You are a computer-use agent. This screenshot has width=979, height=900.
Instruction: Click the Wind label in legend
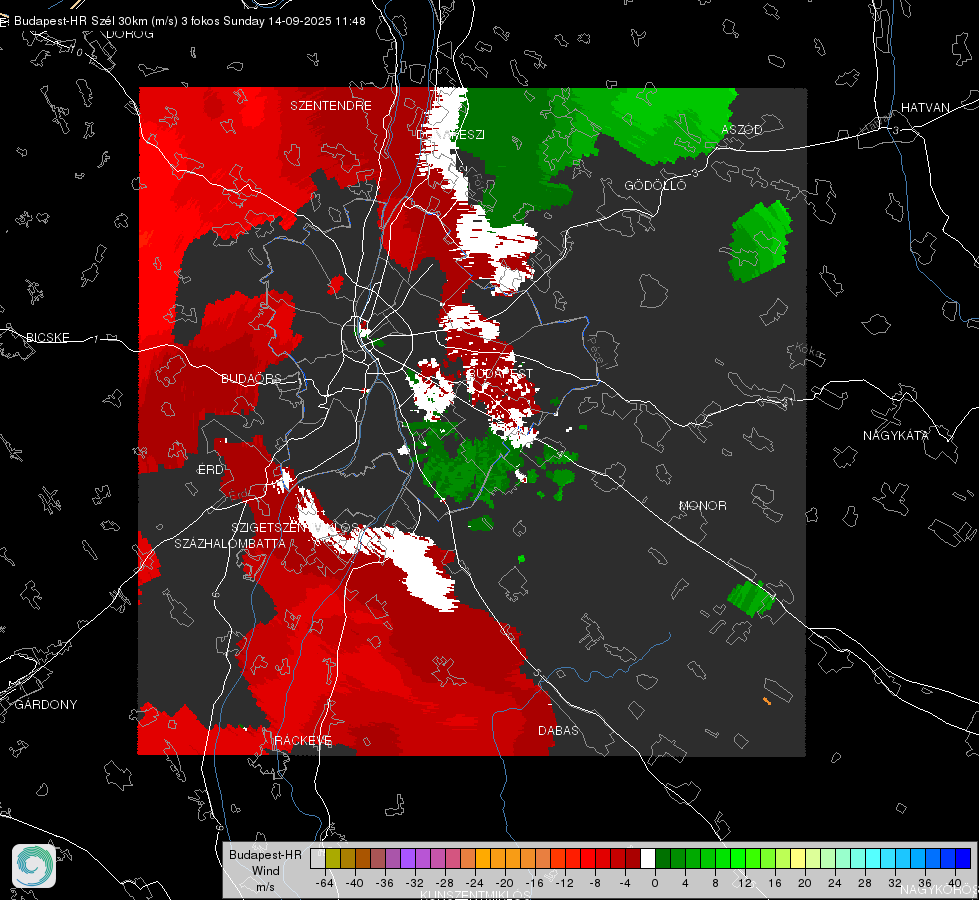265,871
